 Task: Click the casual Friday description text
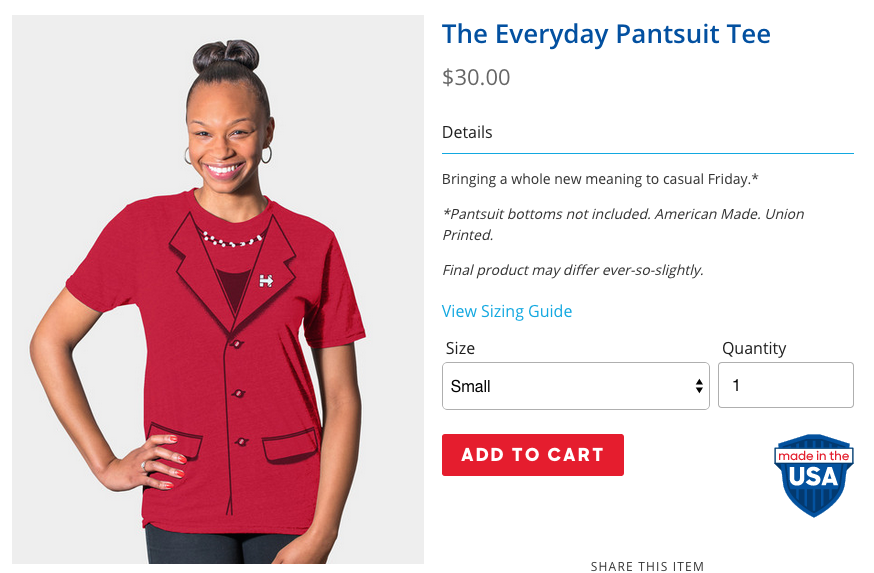pyautogui.click(x=600, y=179)
